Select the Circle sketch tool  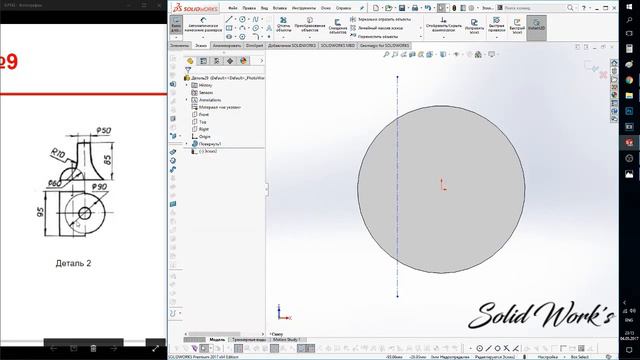coord(242,19)
